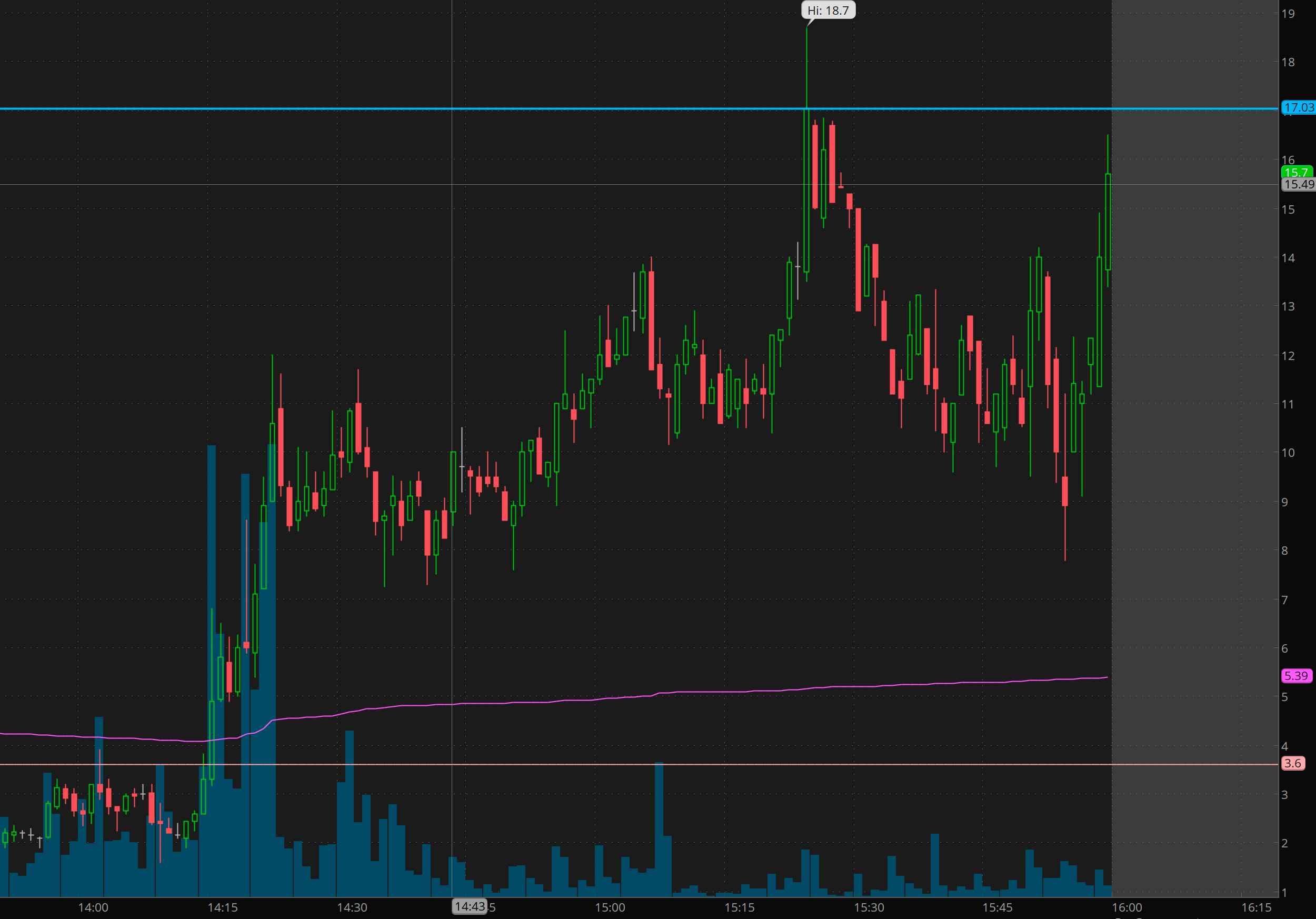Click the 14:43 crosshair time label
1316x919 pixels.
coord(470,906)
